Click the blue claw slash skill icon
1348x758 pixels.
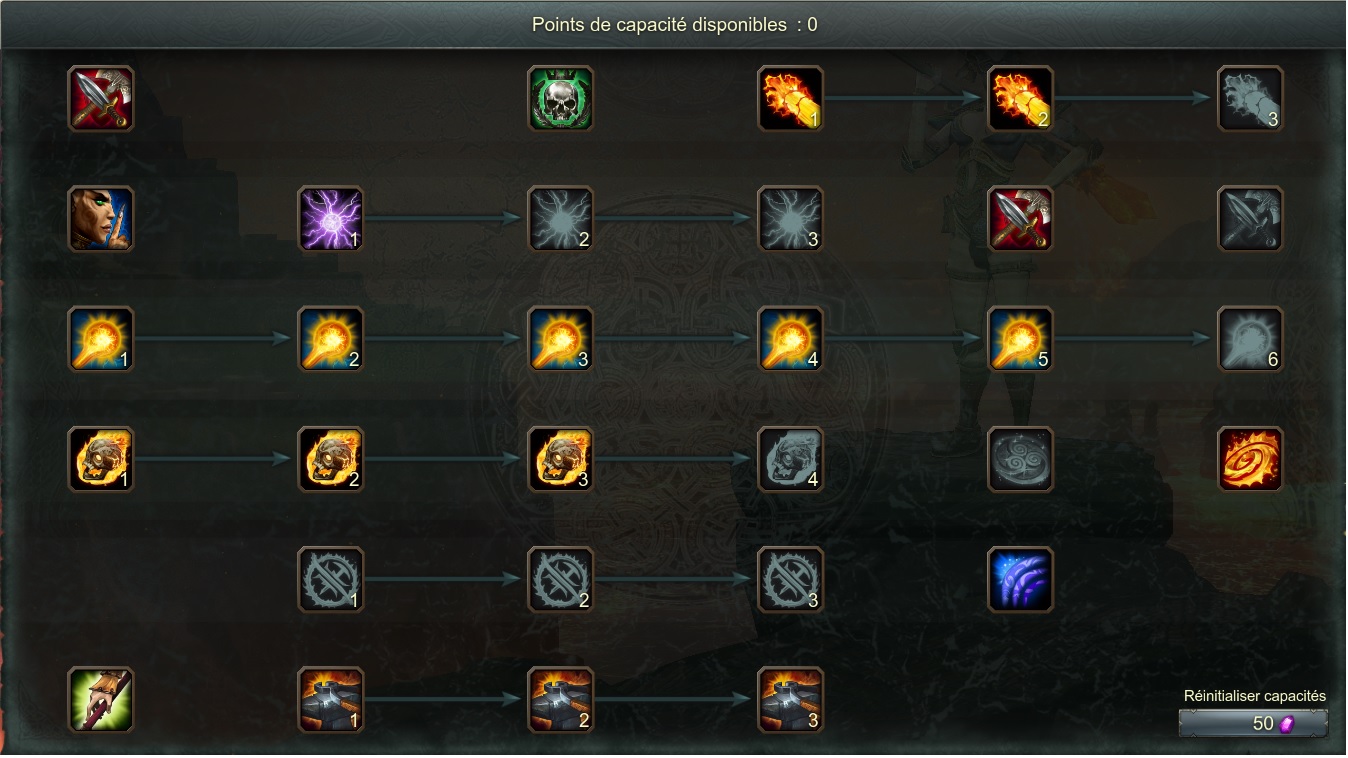(1020, 579)
